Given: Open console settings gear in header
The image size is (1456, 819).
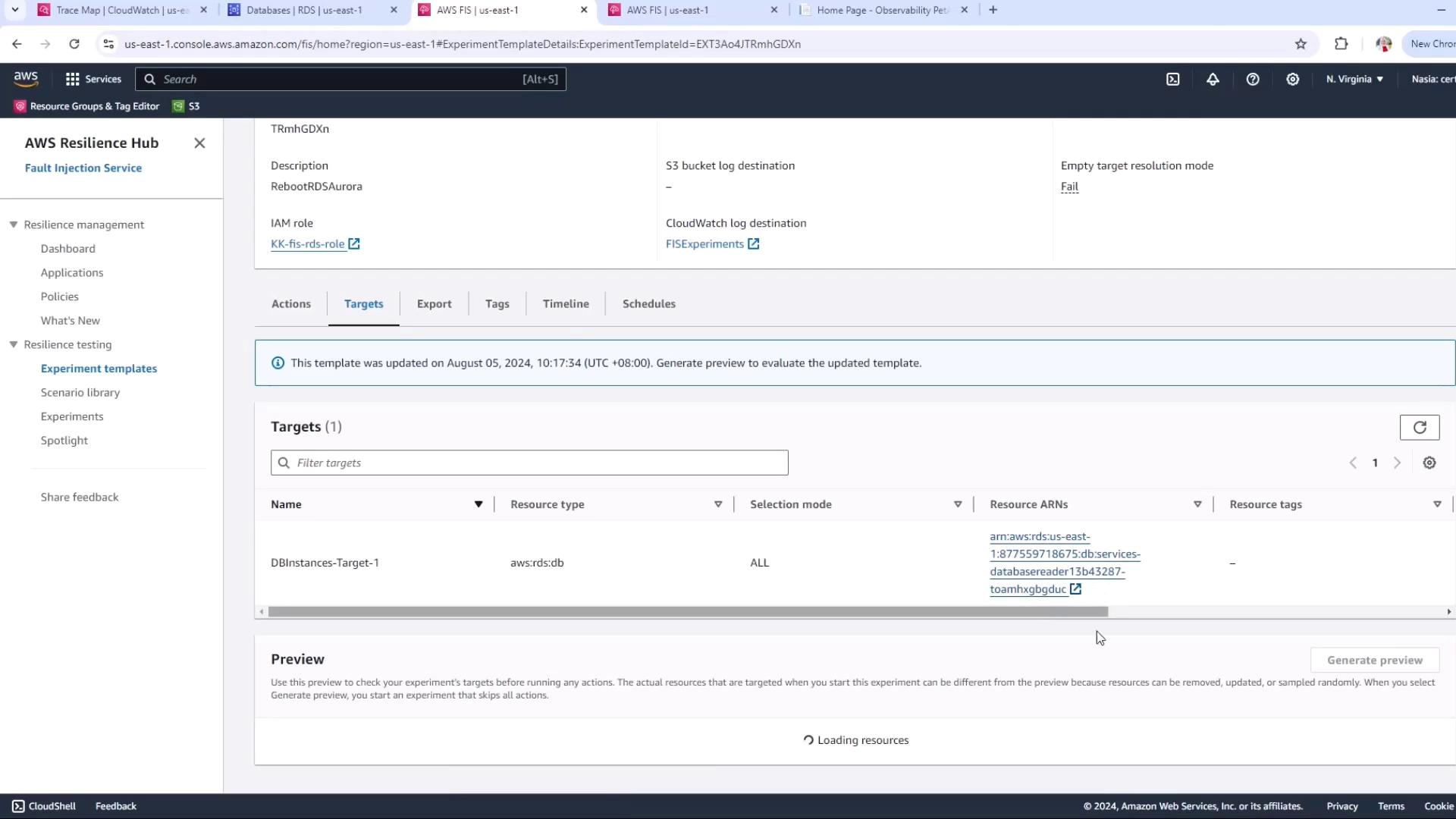Looking at the screenshot, I should 1293,79.
